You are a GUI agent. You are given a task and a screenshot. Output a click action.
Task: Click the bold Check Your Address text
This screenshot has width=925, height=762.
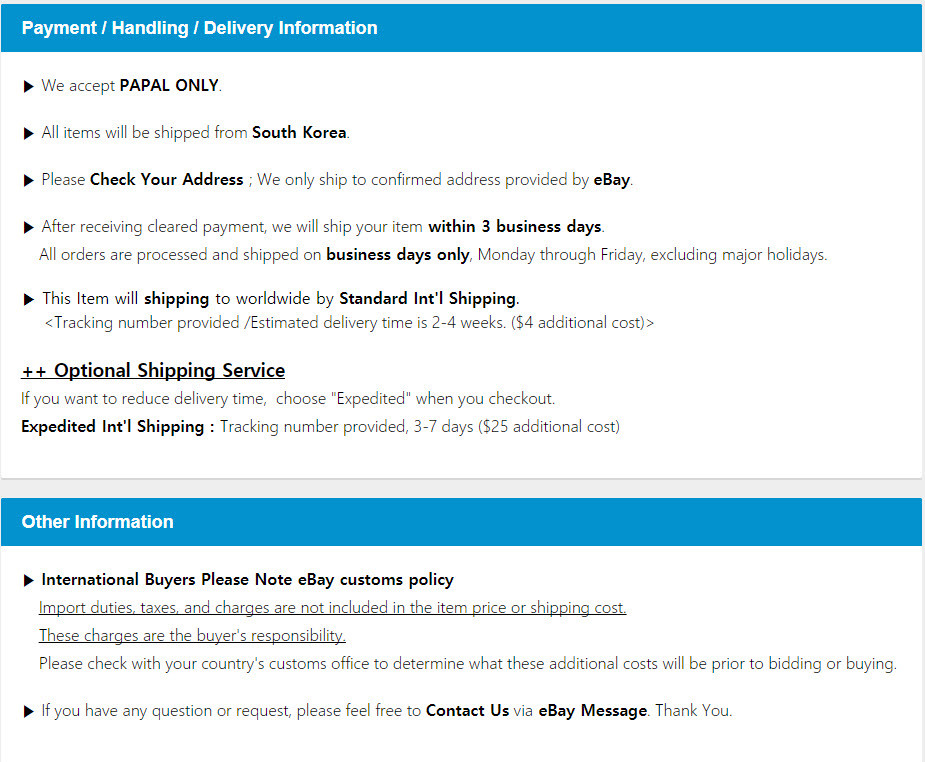pos(166,179)
